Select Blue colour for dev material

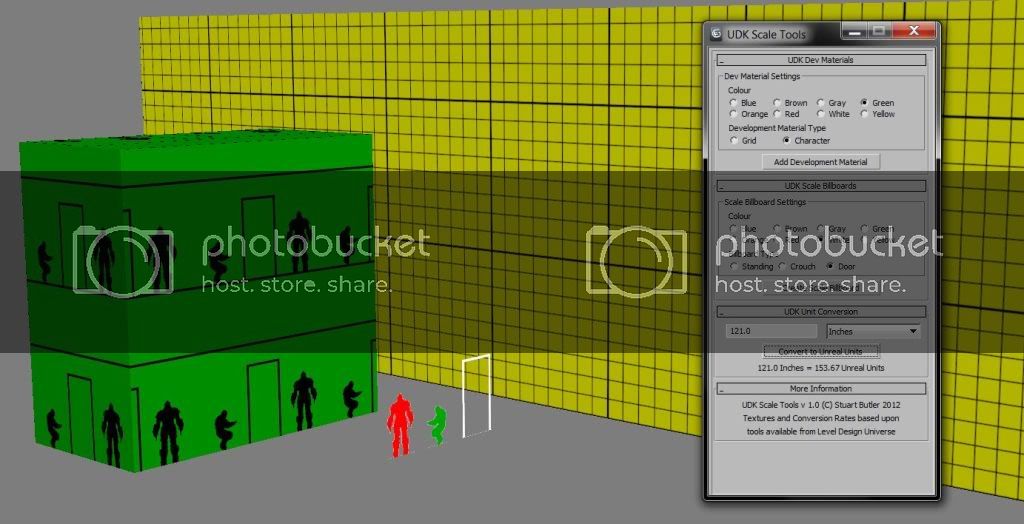tap(734, 103)
